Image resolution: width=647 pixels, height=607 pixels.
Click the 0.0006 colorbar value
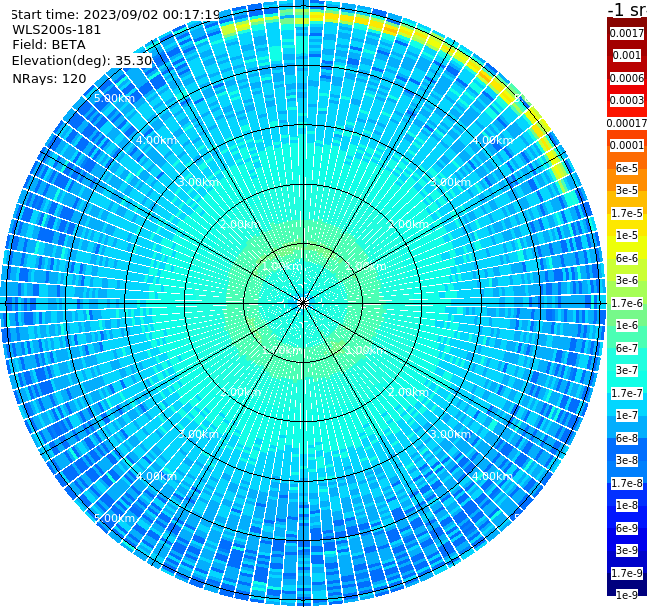point(626,78)
